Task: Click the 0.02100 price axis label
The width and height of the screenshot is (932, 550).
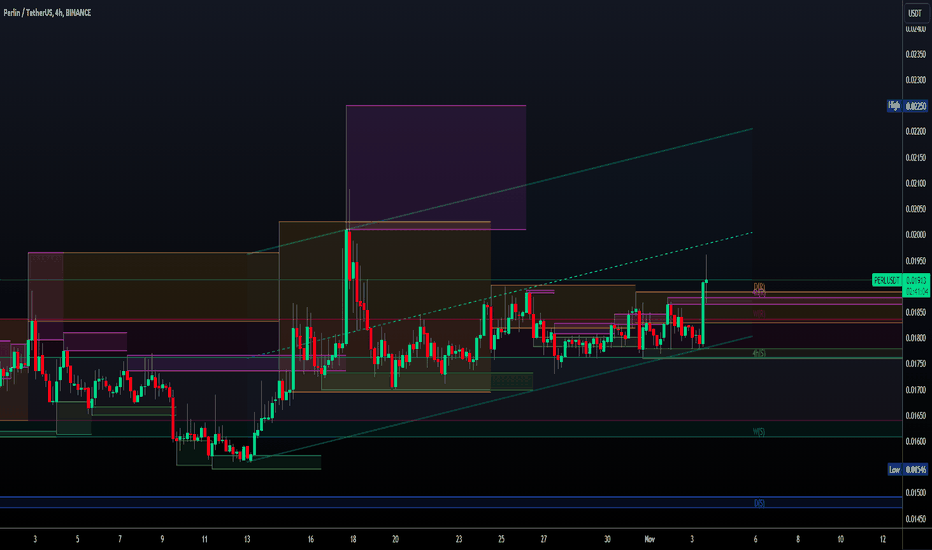Action: click(915, 183)
